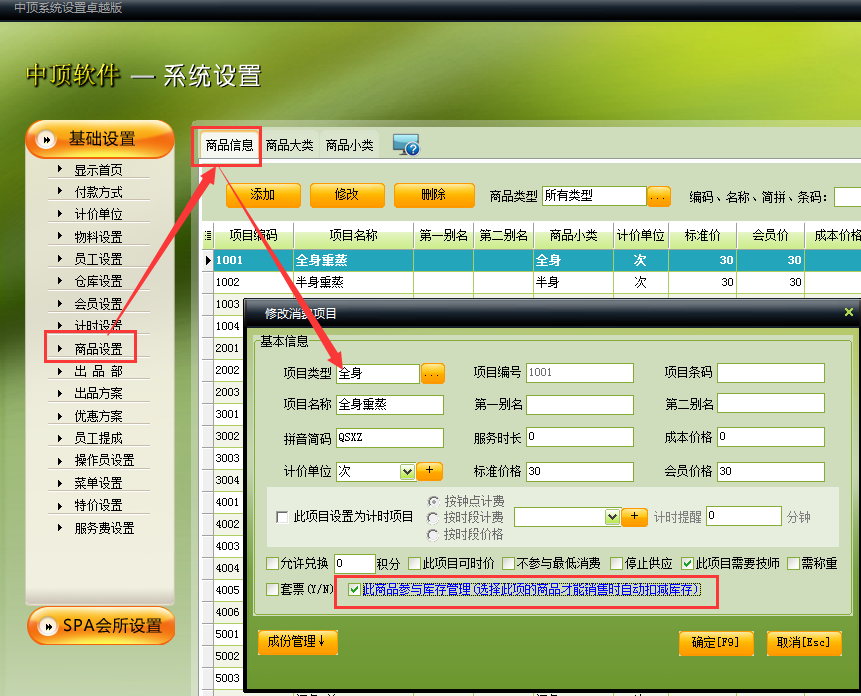Click the 标准价格 input field
Screen dimensions: 861x696
click(x=580, y=472)
